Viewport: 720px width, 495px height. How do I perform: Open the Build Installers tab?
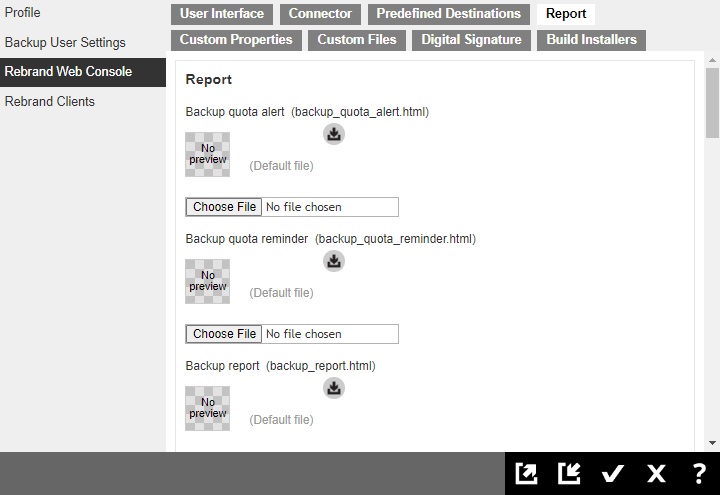[x=591, y=40]
